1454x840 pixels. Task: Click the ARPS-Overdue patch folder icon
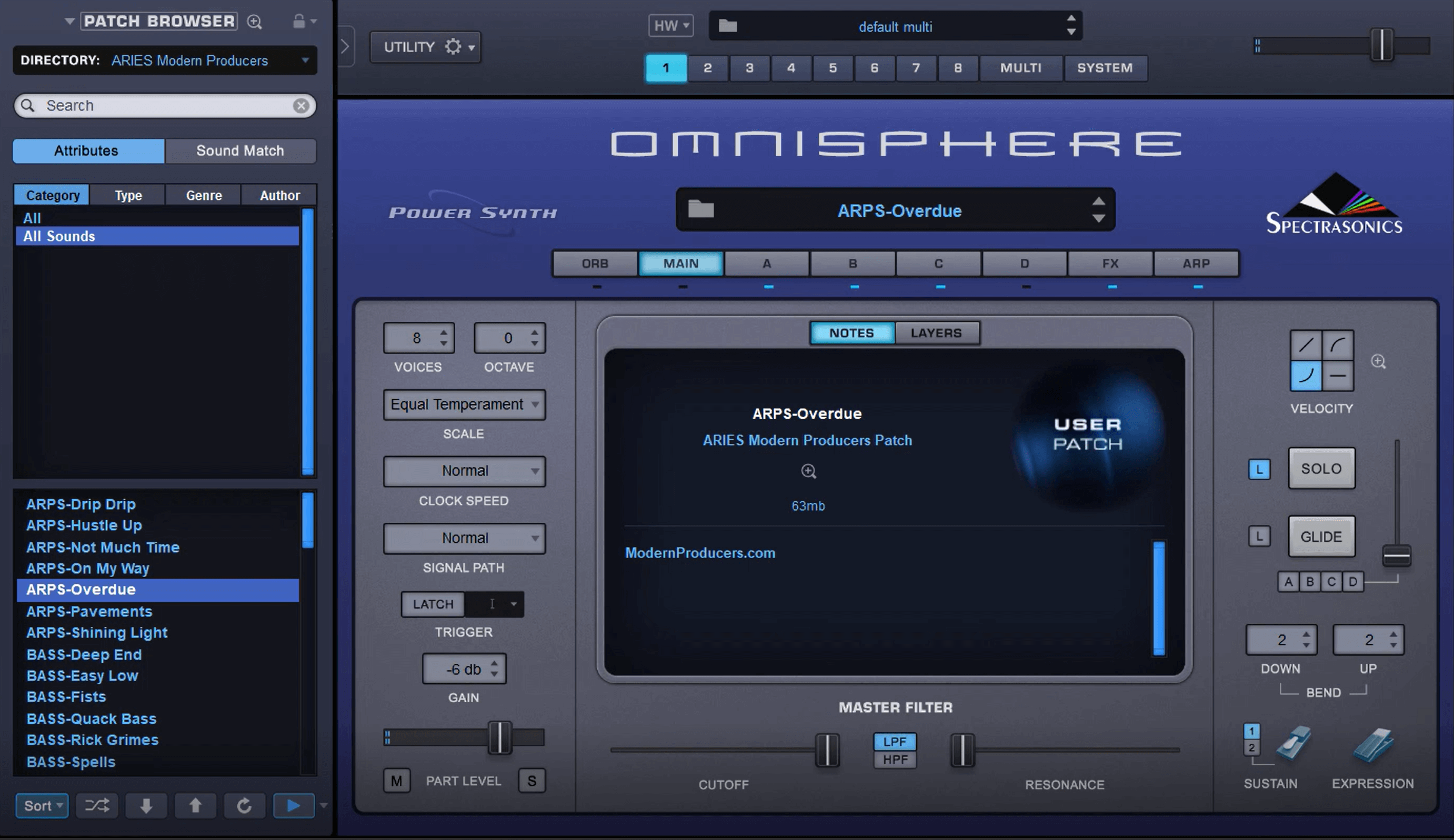[700, 209]
